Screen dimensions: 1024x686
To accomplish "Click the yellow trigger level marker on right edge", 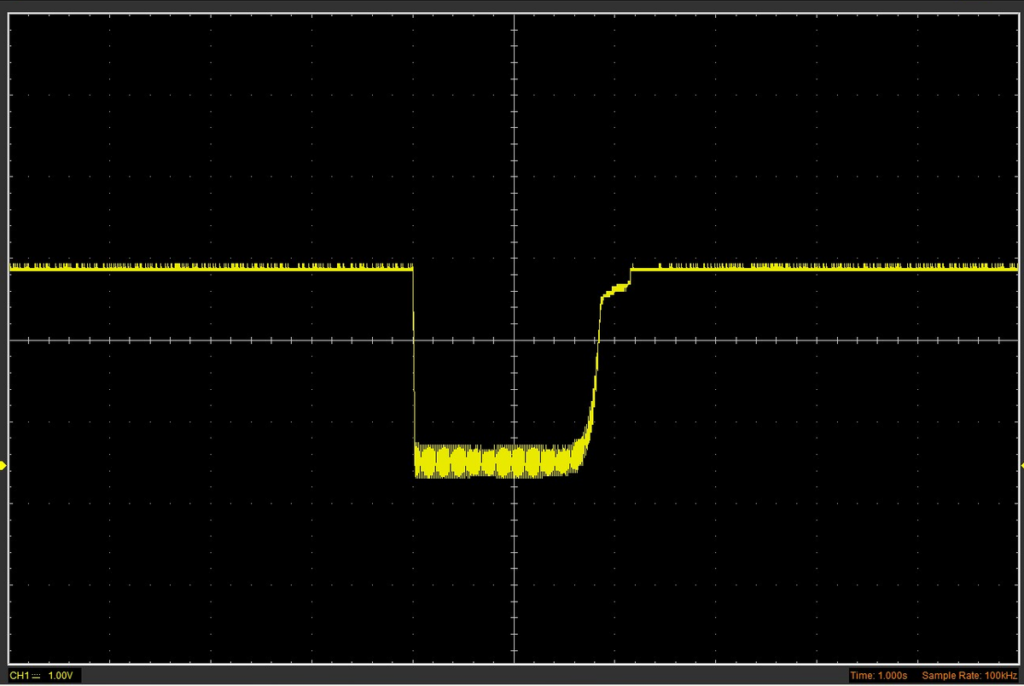I will point(1019,466).
